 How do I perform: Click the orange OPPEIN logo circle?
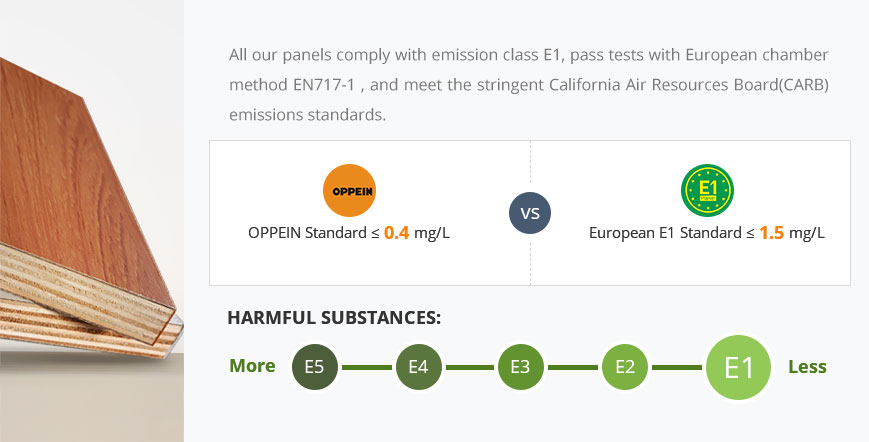click(x=349, y=191)
